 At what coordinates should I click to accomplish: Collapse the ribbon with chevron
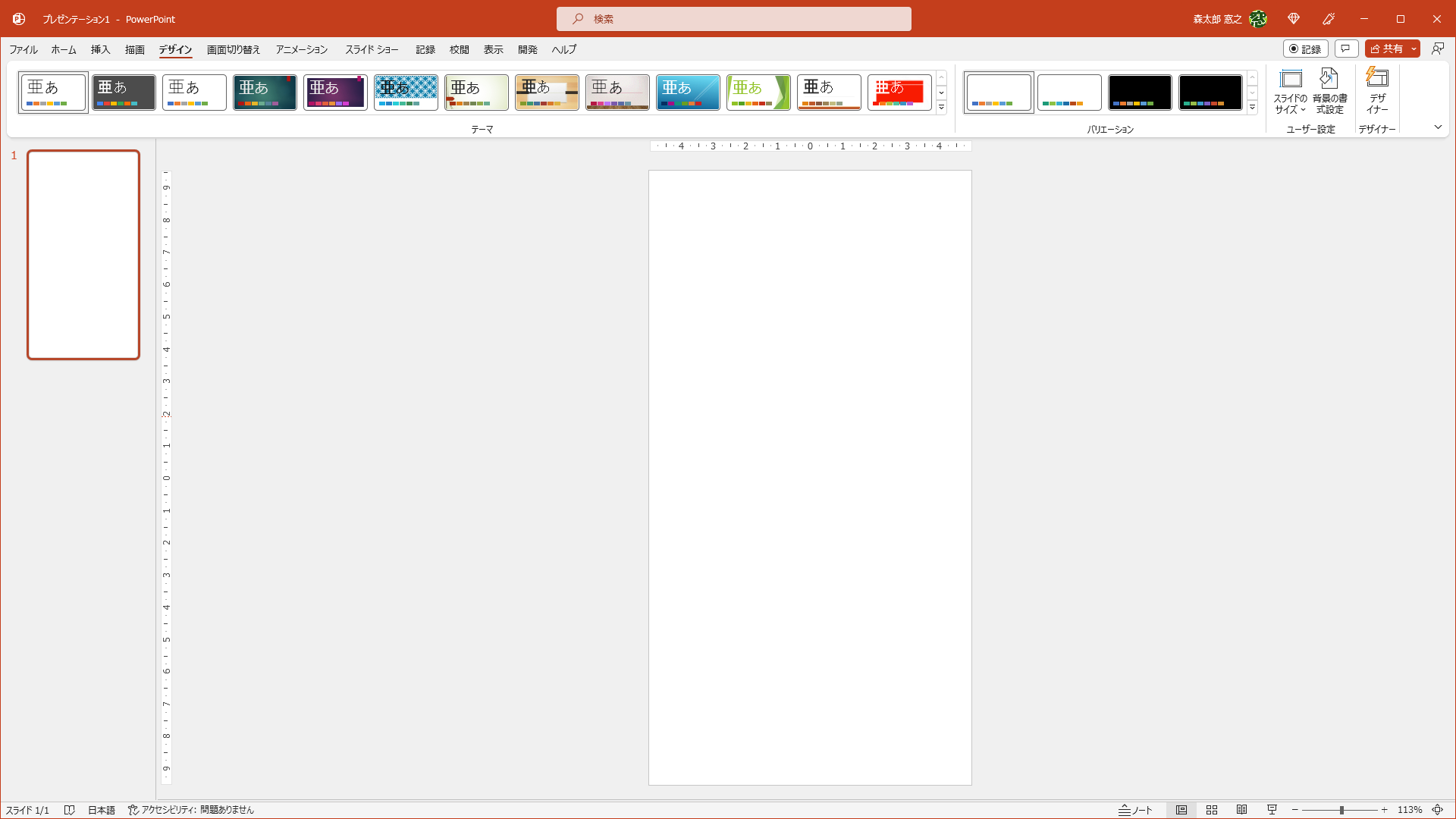1438,127
